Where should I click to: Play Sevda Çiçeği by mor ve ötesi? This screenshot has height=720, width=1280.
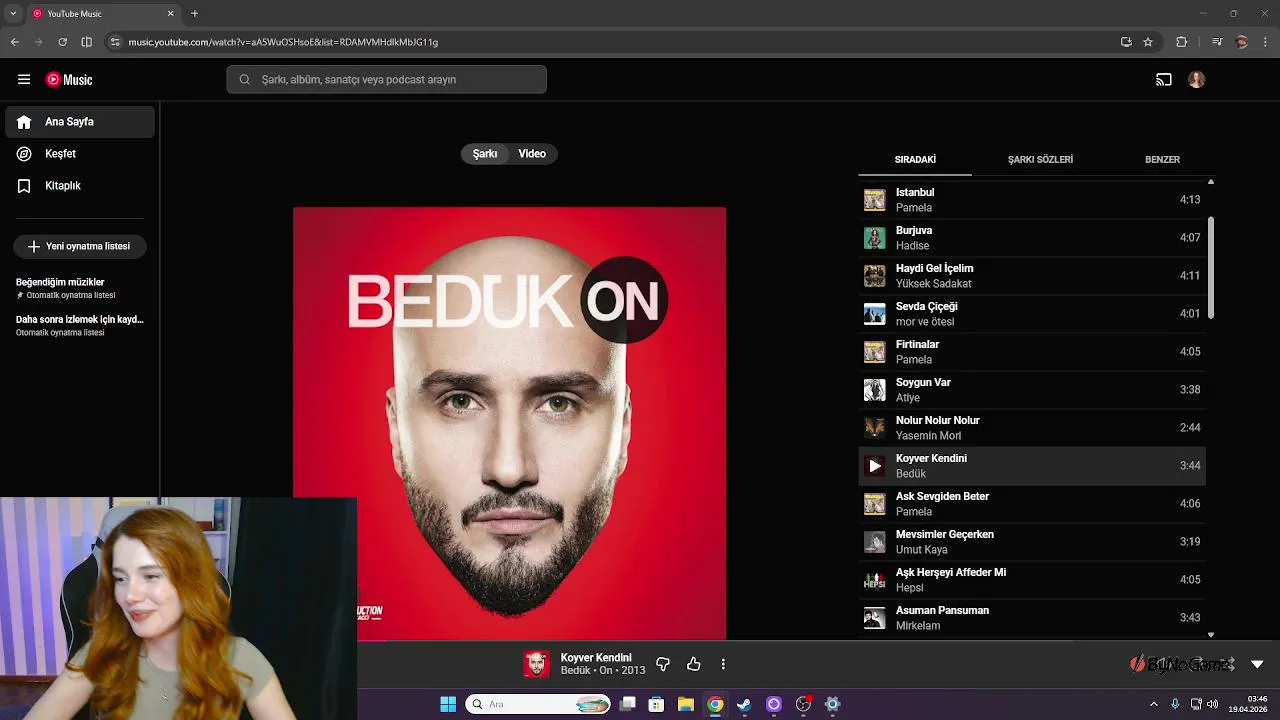click(x=1032, y=314)
